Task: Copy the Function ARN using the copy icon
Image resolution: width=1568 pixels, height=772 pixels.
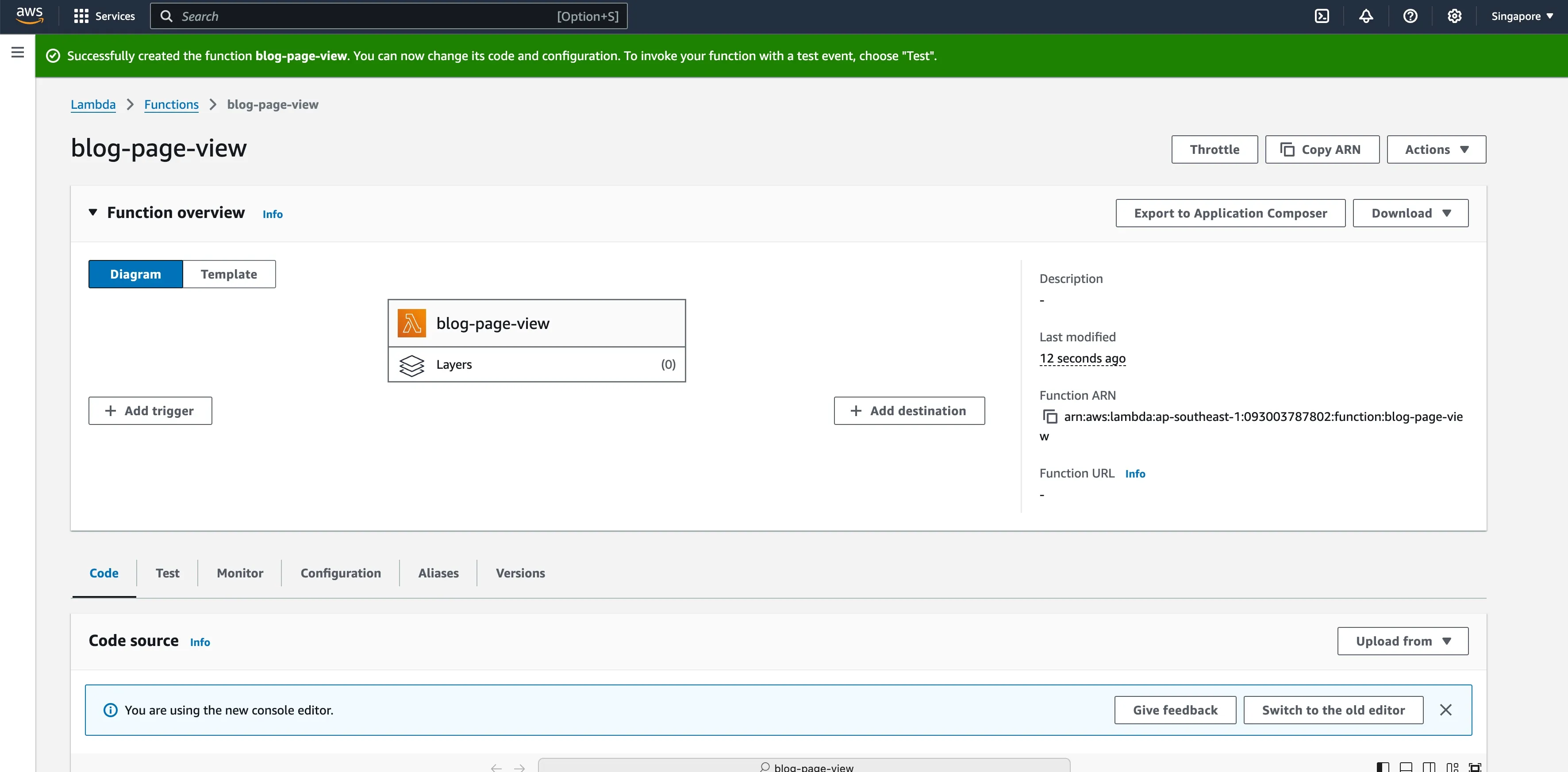Action: [x=1051, y=416]
